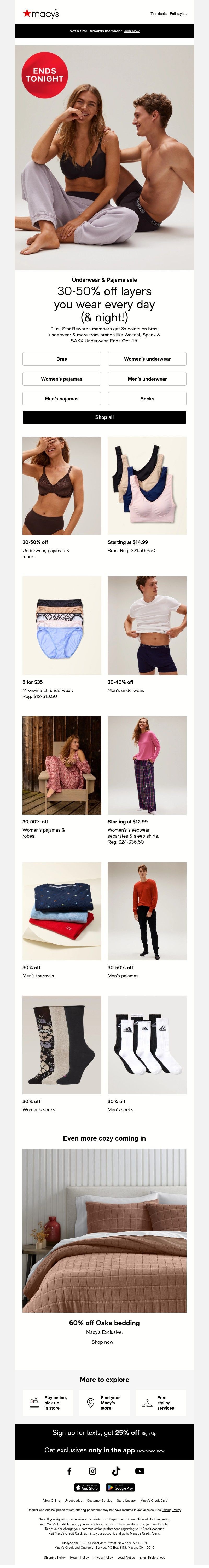The image size is (209, 1568).
Task: Open Fall styles in header
Action: tap(178, 13)
